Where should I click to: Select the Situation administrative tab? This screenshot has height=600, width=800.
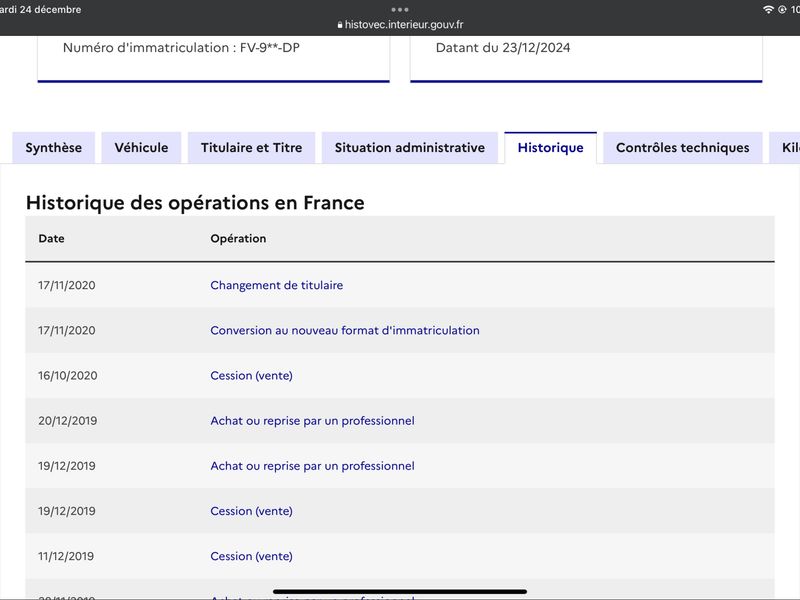[x=410, y=148]
